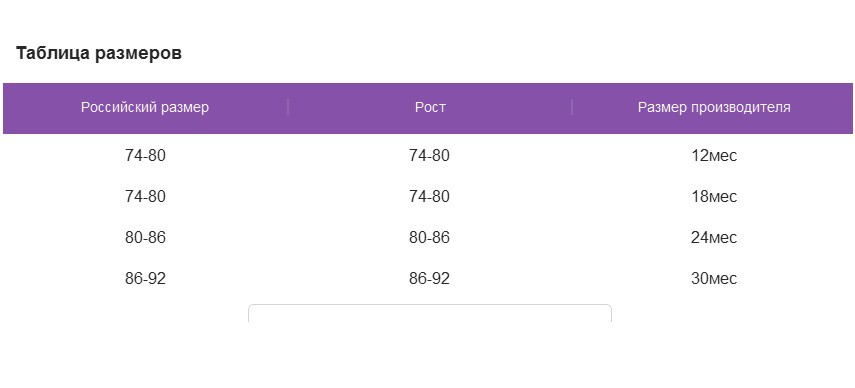Screen dimensions: 855x388
Task: Click the 24мес manufacturer size cell
Action: pyautogui.click(x=714, y=238)
